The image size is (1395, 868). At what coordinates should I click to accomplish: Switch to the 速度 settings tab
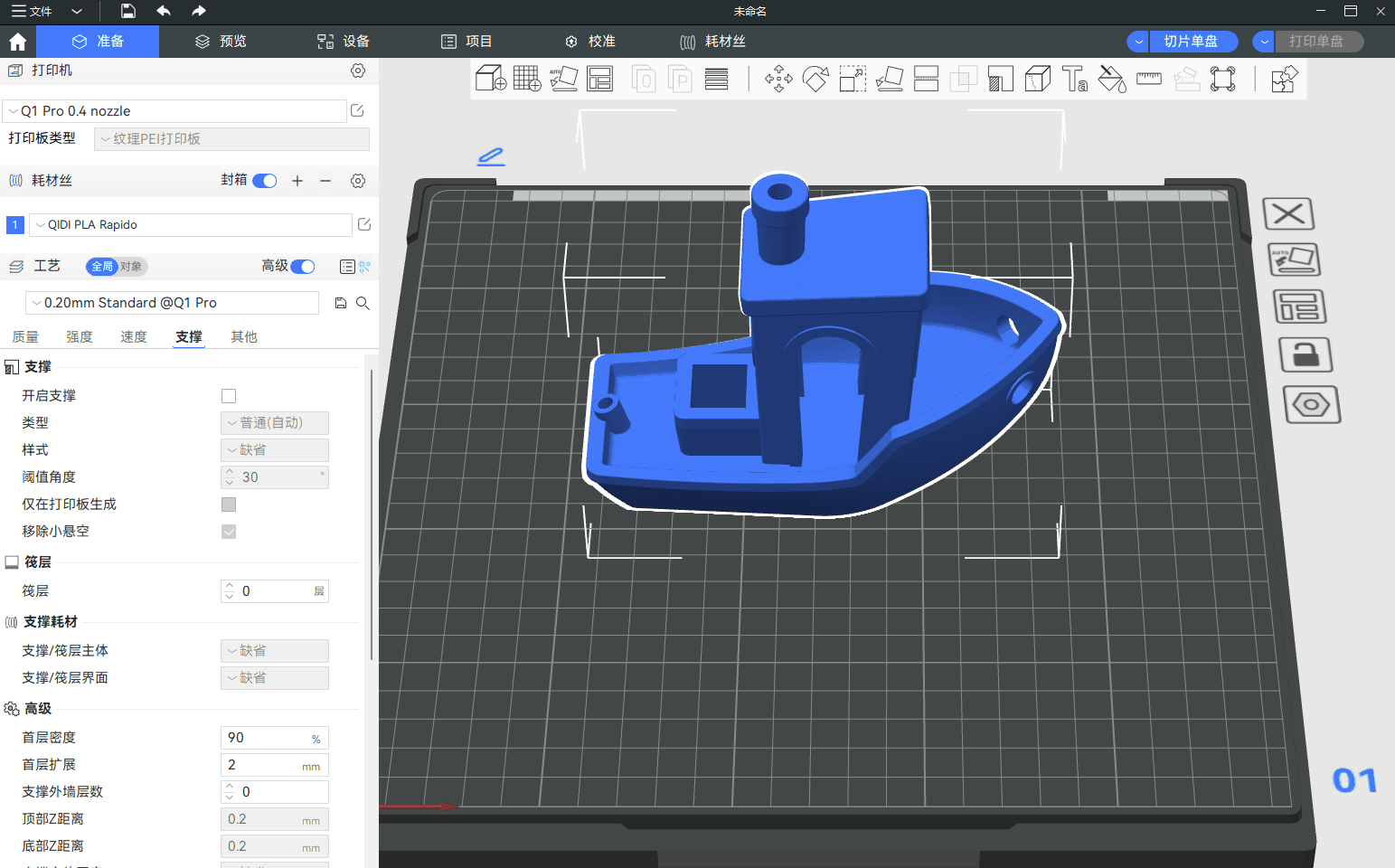point(134,337)
